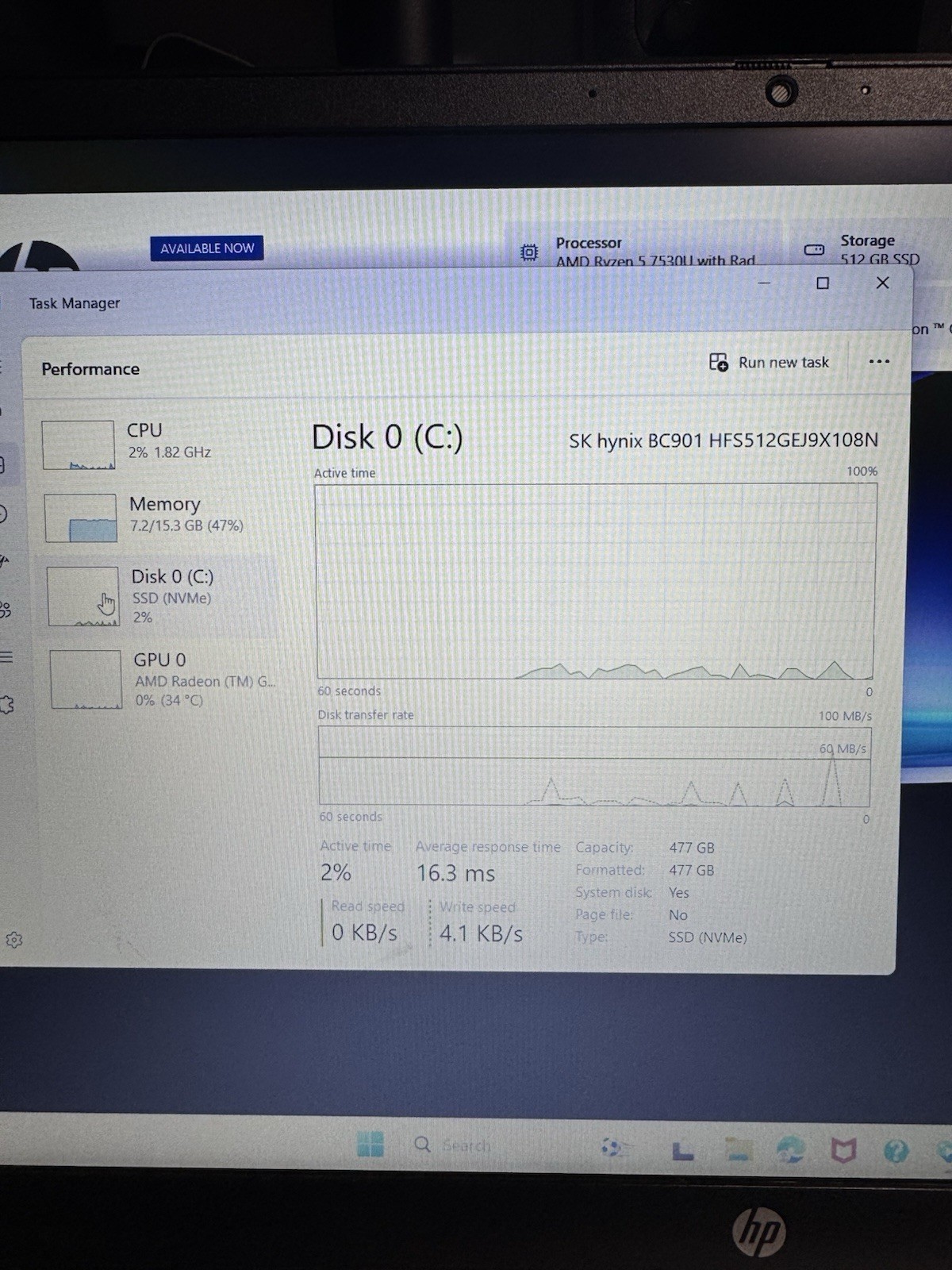The width and height of the screenshot is (952, 1270).
Task: Click the Processor chip icon in HP window
Action: [x=528, y=252]
